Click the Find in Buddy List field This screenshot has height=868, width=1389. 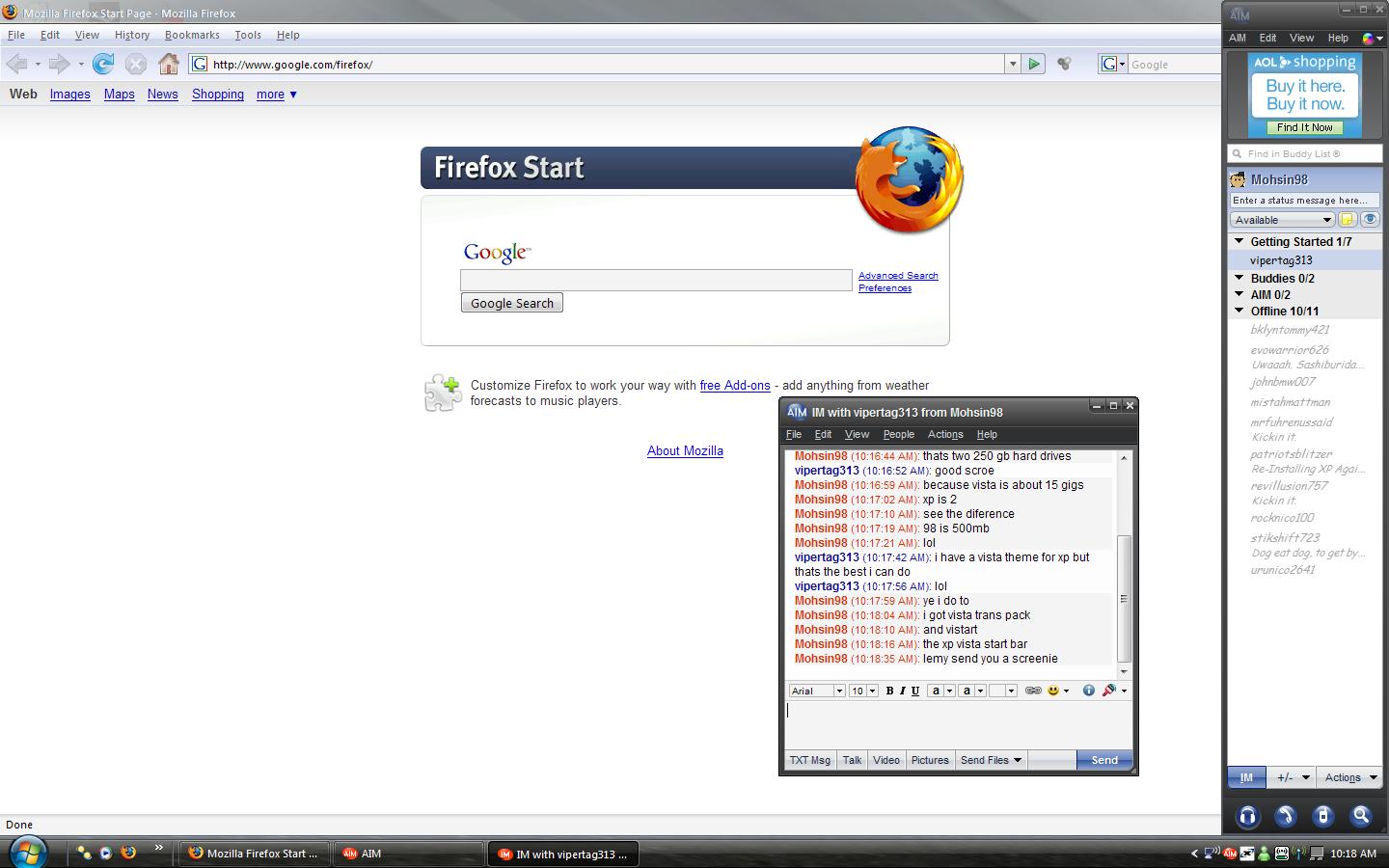[x=1305, y=153]
